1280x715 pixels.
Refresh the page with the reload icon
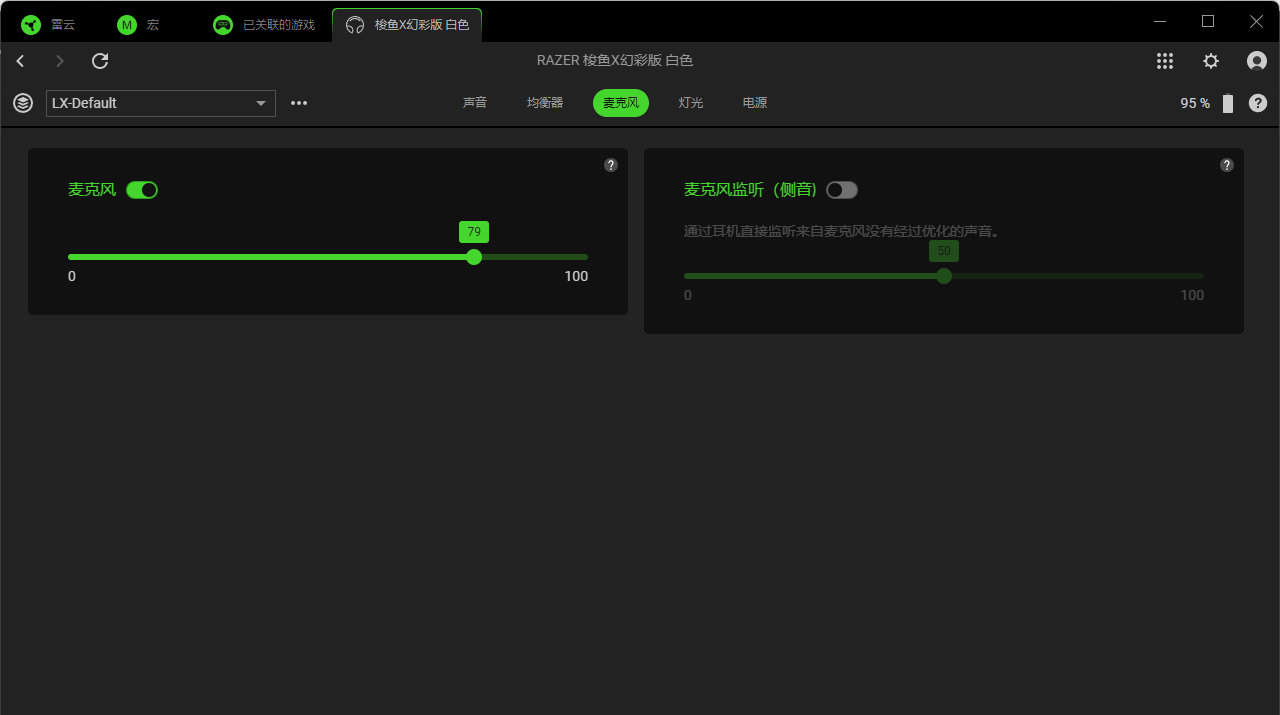[100, 61]
